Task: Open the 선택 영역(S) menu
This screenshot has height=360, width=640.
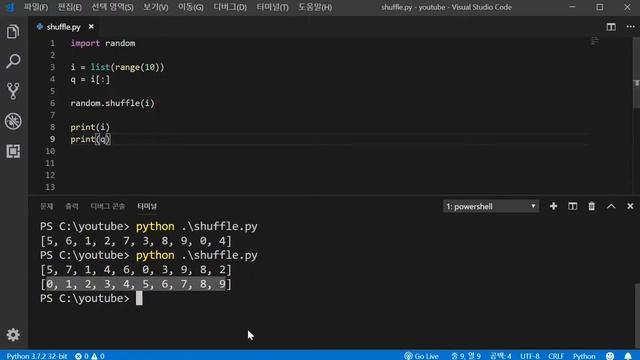Action: [112, 7]
